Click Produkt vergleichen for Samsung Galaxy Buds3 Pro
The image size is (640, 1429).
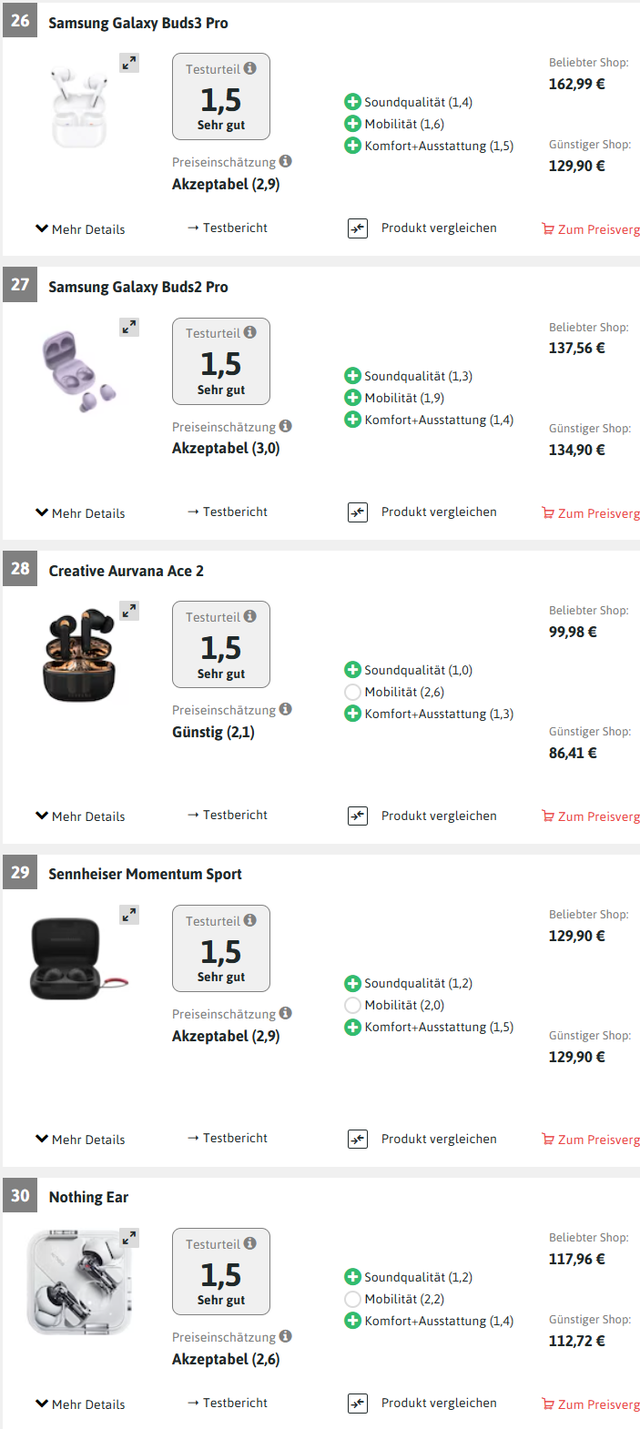(438, 228)
